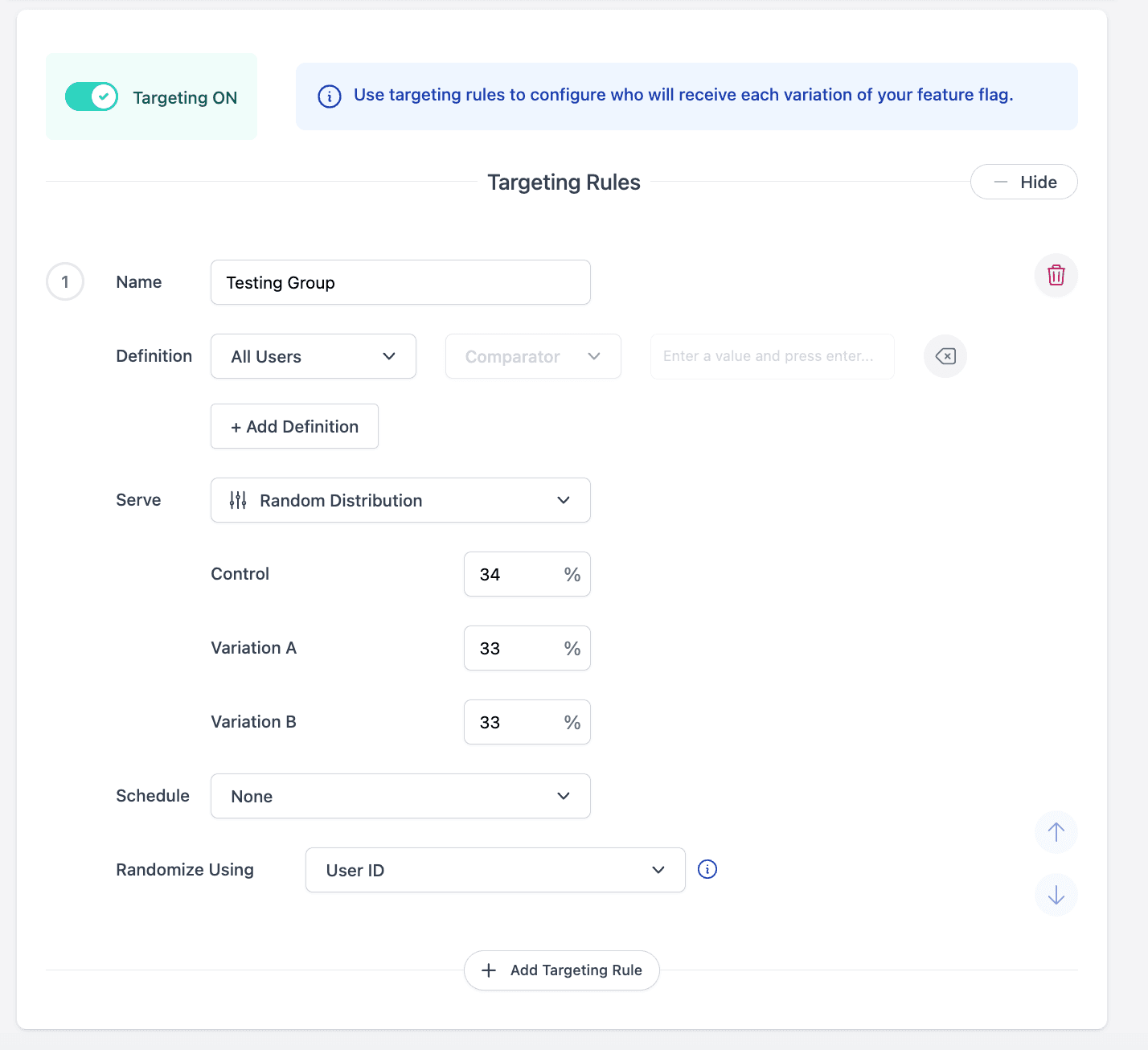Edit the Variation B percentage field
The width and height of the screenshot is (1148, 1050).
coord(527,722)
